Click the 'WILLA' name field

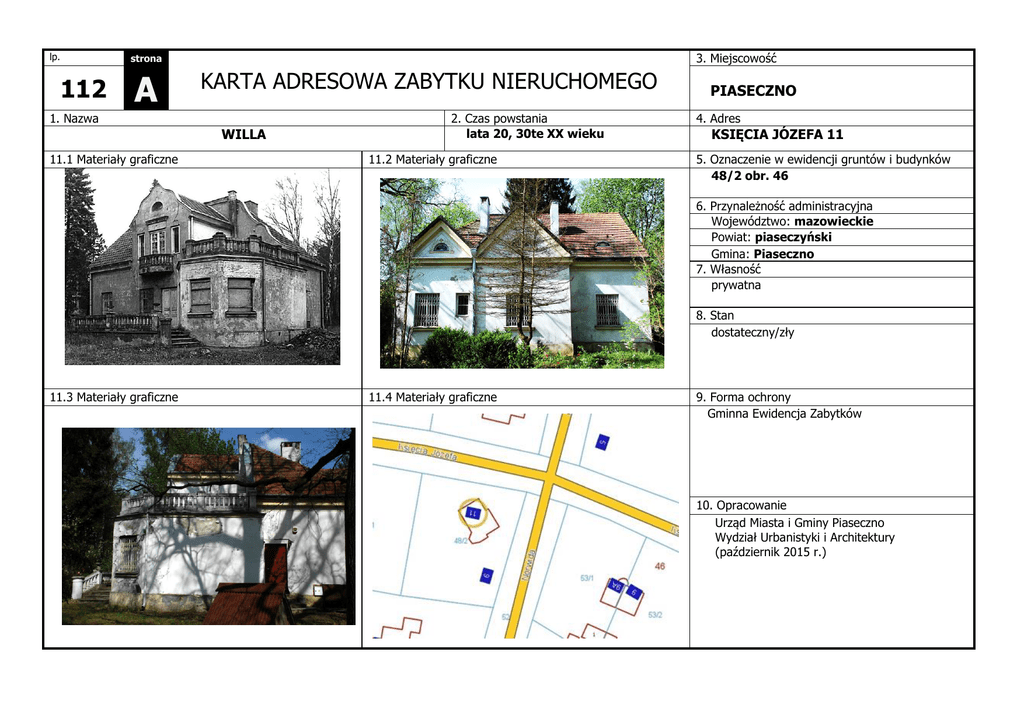point(243,134)
